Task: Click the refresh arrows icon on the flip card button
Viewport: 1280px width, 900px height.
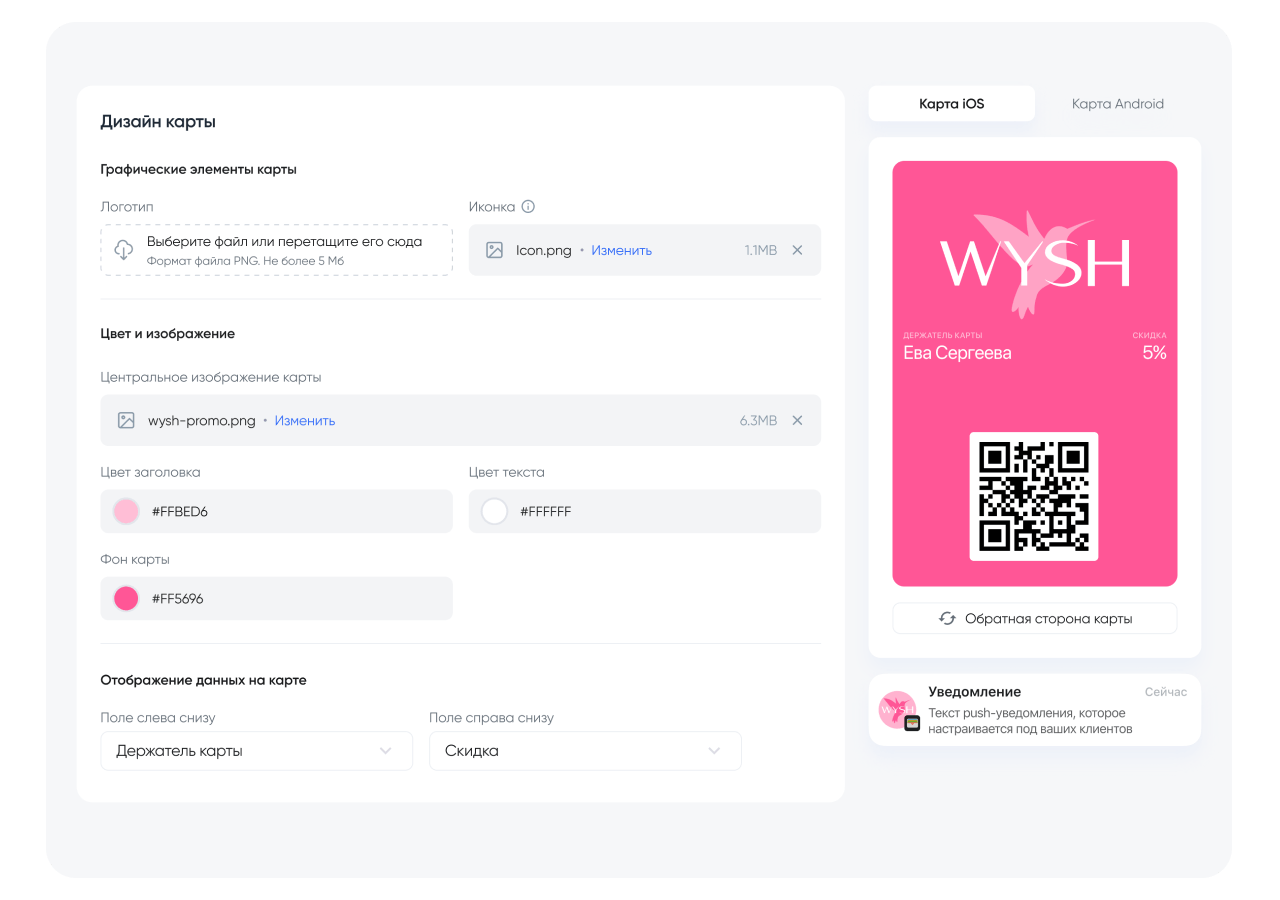Action: tap(947, 619)
